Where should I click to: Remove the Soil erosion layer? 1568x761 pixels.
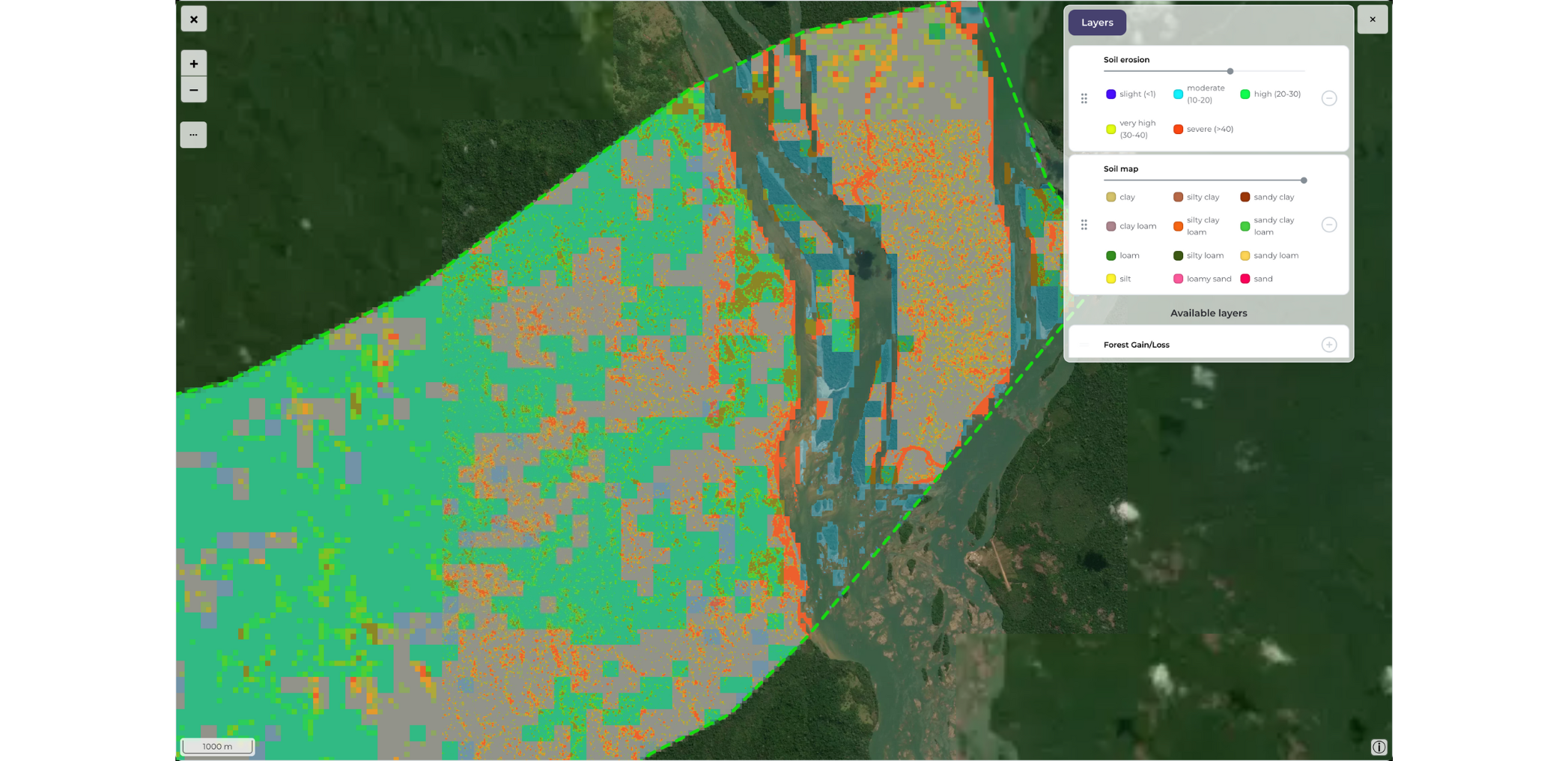pos(1329,98)
